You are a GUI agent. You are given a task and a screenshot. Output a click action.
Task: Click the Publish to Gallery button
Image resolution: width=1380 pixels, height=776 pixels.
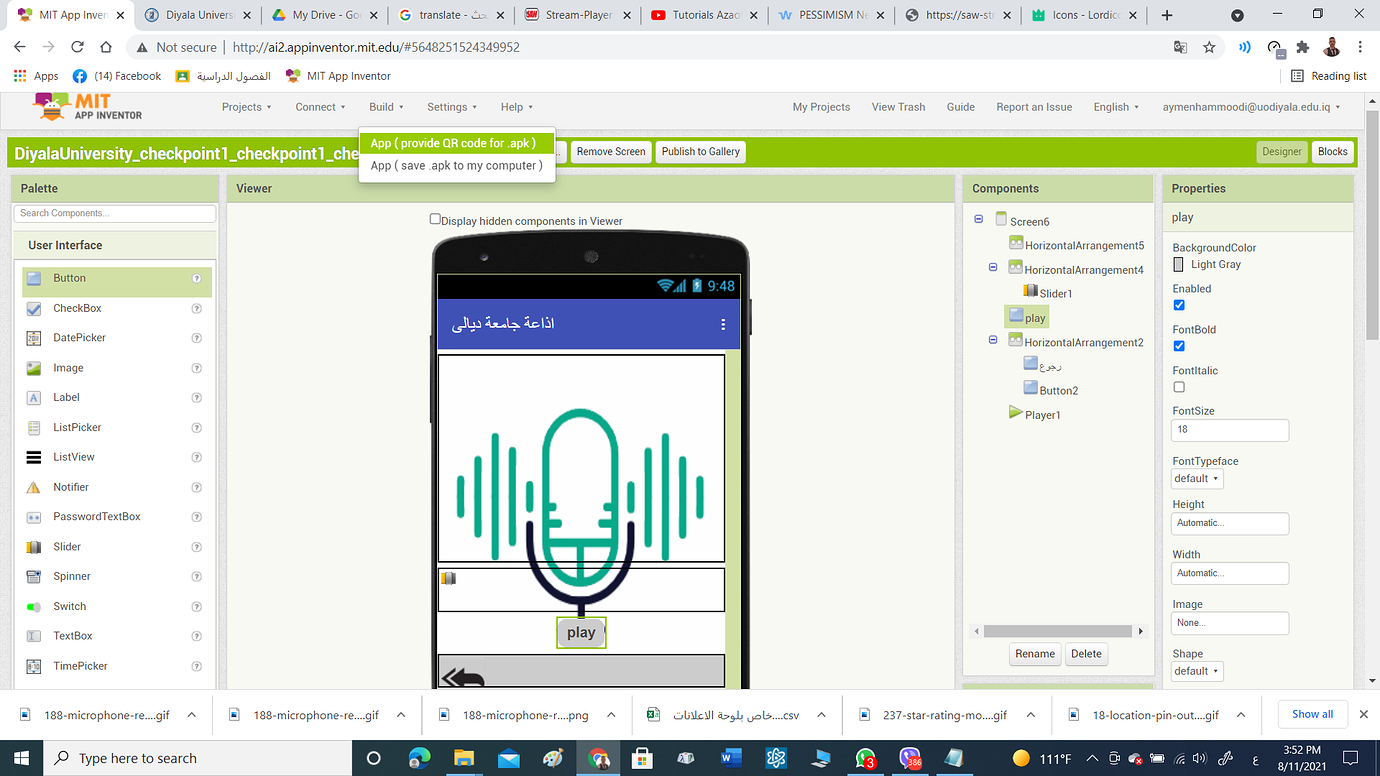[700, 151]
